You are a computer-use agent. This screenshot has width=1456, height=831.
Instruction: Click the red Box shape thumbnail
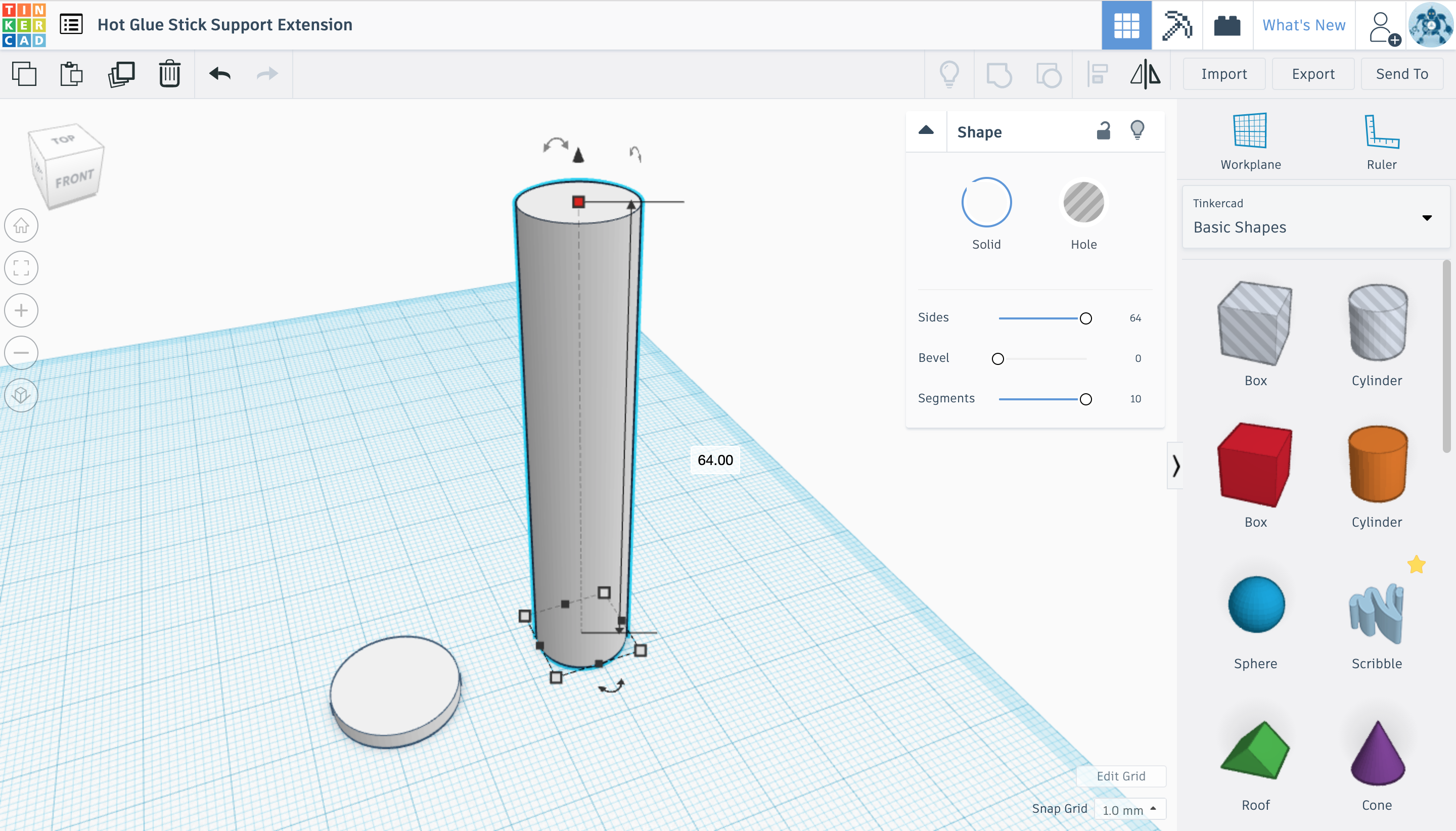[1254, 465]
